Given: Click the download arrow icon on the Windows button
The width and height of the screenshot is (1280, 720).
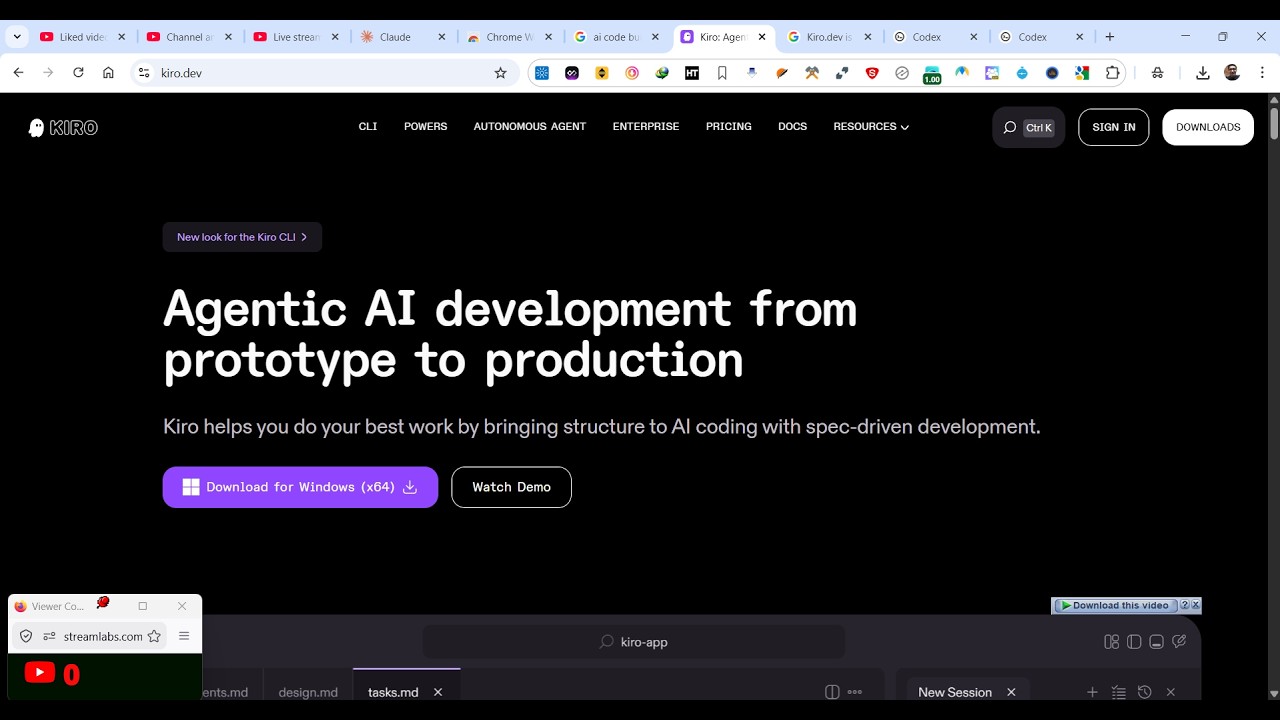Looking at the screenshot, I should (409, 487).
